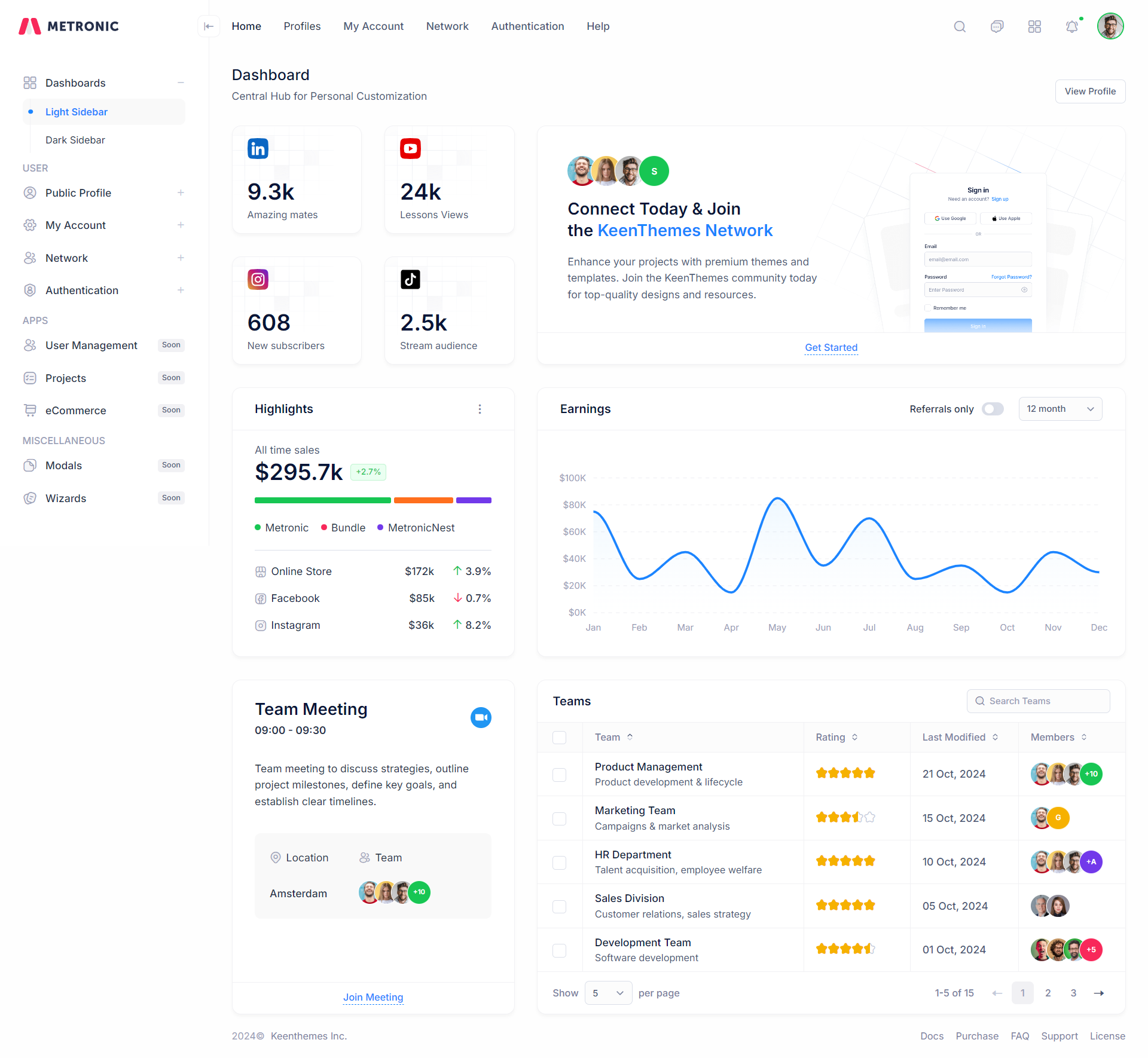Click the Instagram icon in New subscribers card
This screenshot has height=1058, width=1148.
(258, 279)
